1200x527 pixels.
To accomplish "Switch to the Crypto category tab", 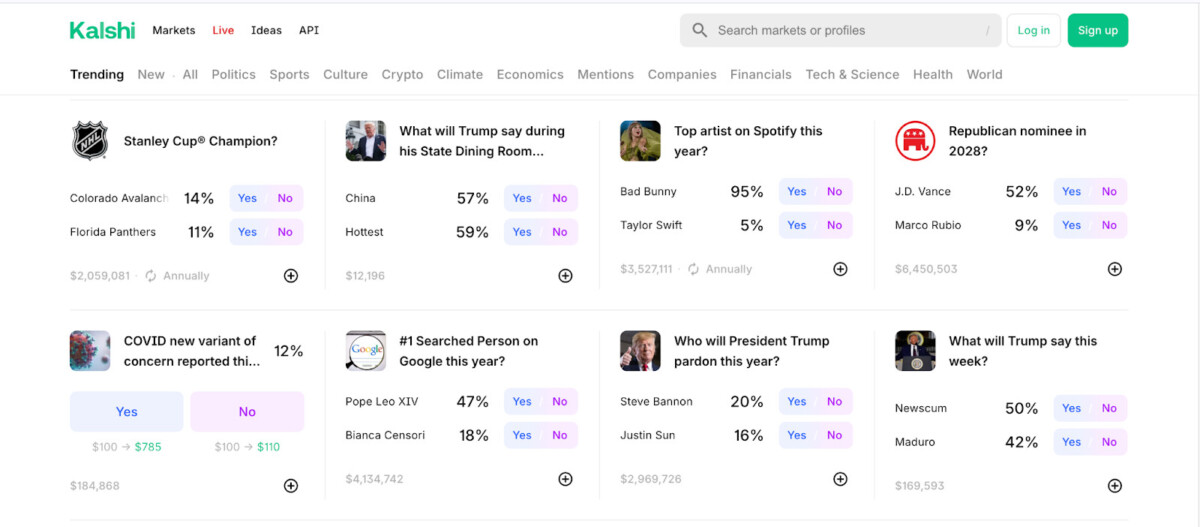I will click(x=402, y=74).
